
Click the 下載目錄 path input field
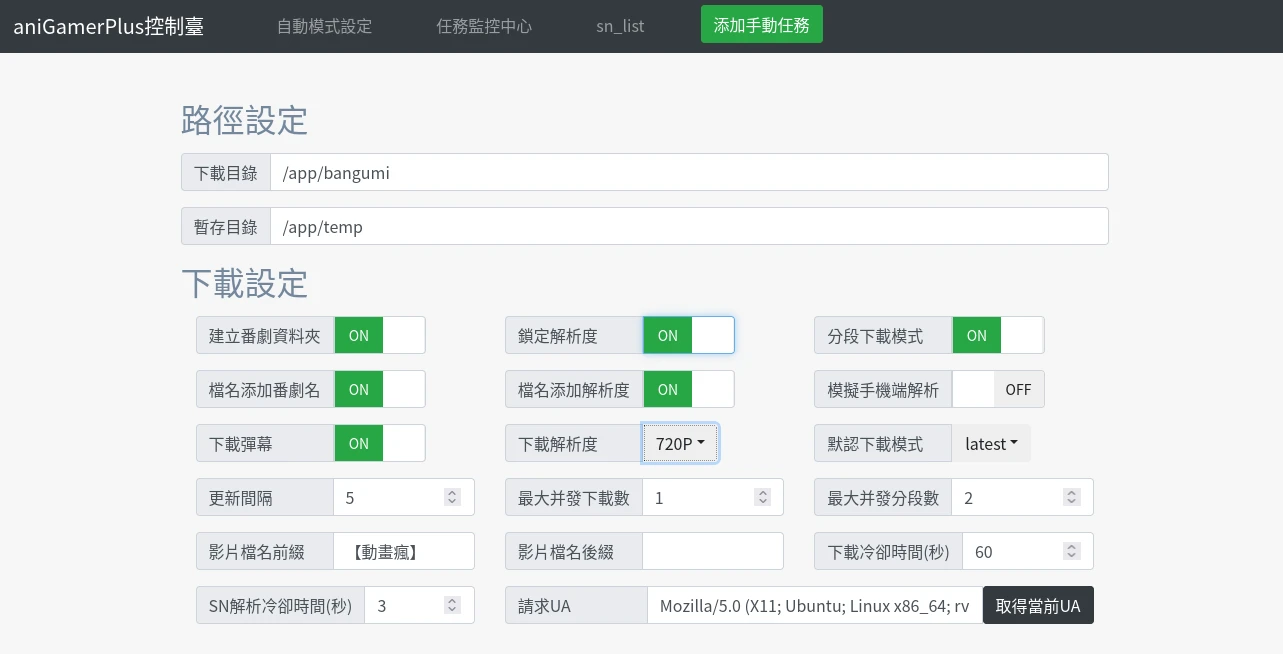tap(688, 173)
